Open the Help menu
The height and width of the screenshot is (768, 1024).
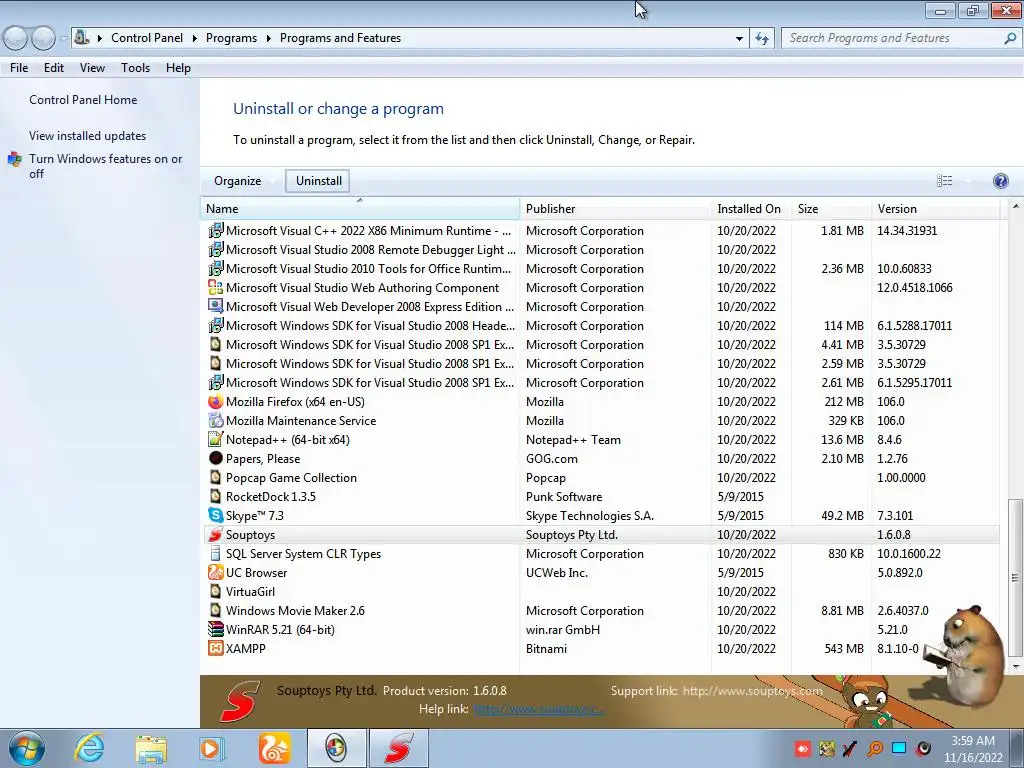pyautogui.click(x=178, y=68)
